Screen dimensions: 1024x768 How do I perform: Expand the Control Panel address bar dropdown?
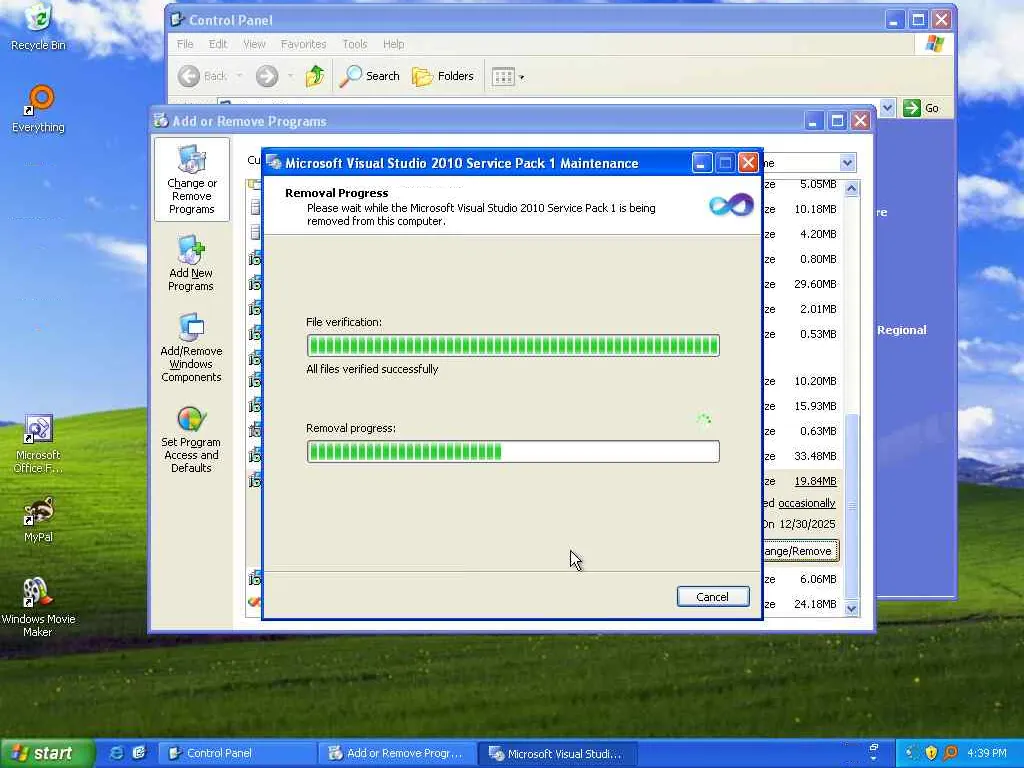click(887, 108)
